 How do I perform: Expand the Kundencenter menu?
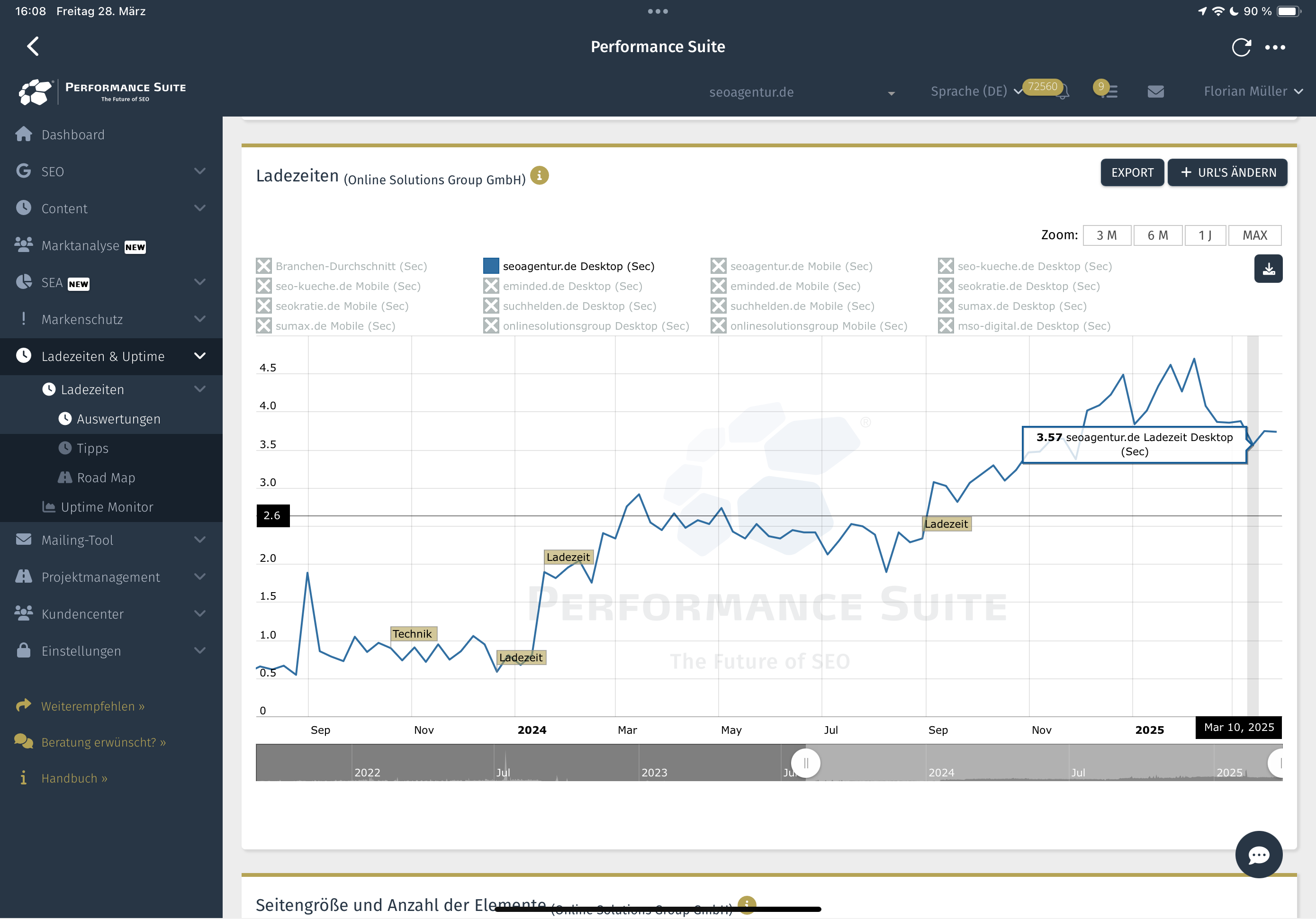111,614
